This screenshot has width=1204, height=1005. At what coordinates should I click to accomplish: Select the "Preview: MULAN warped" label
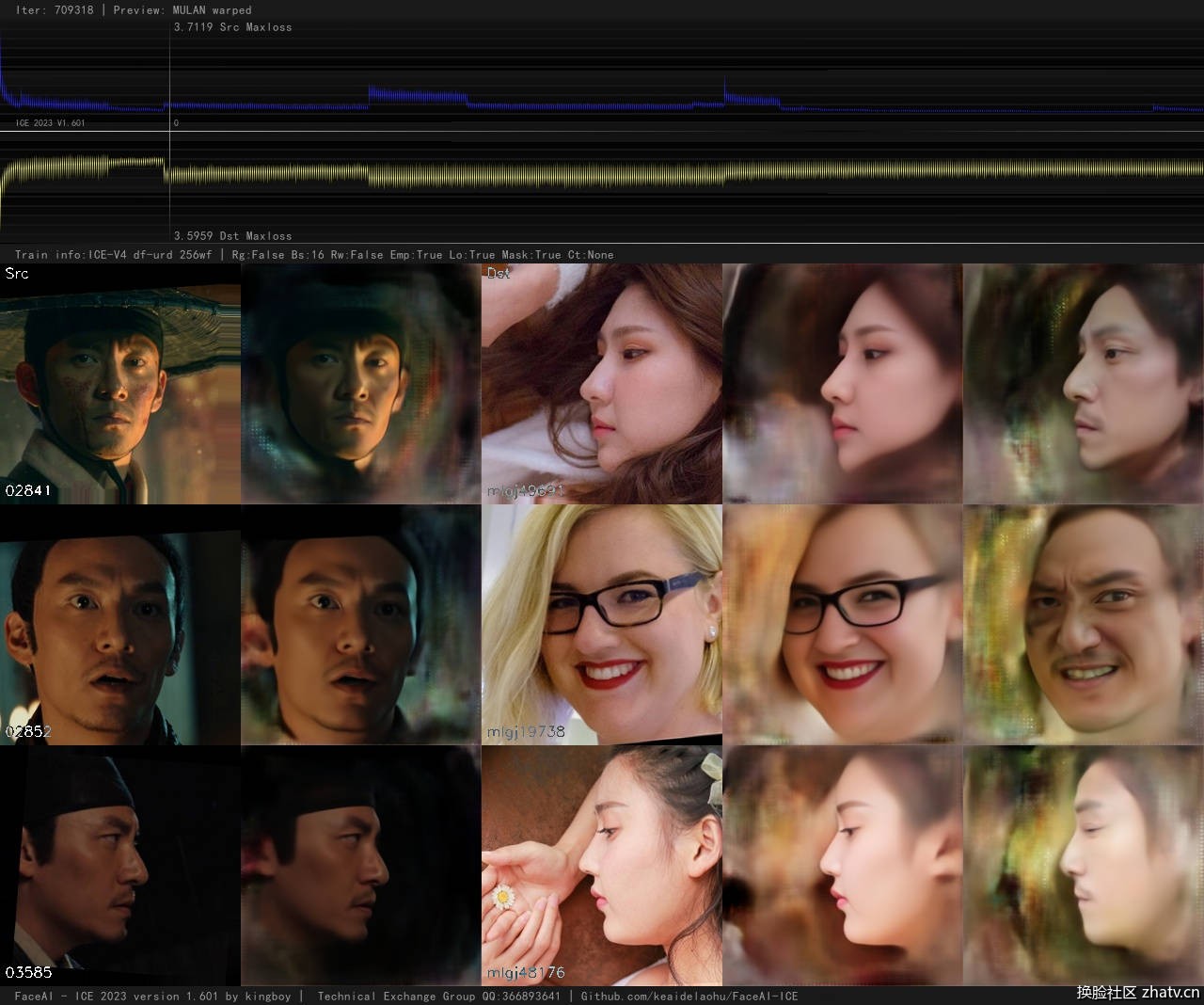point(182,10)
